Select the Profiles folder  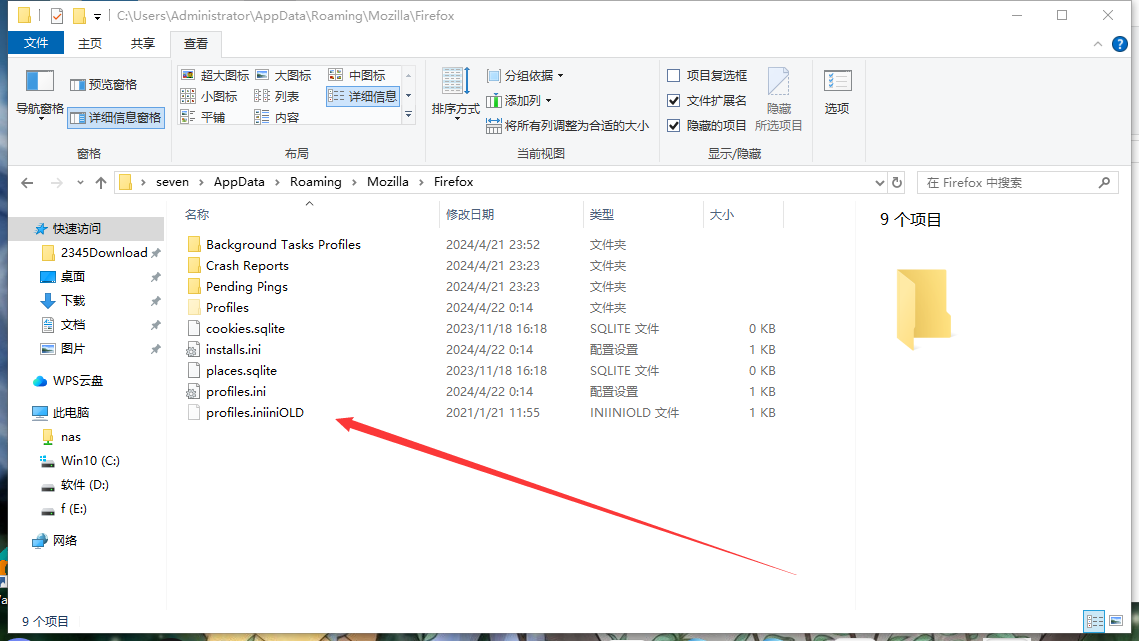(x=227, y=307)
